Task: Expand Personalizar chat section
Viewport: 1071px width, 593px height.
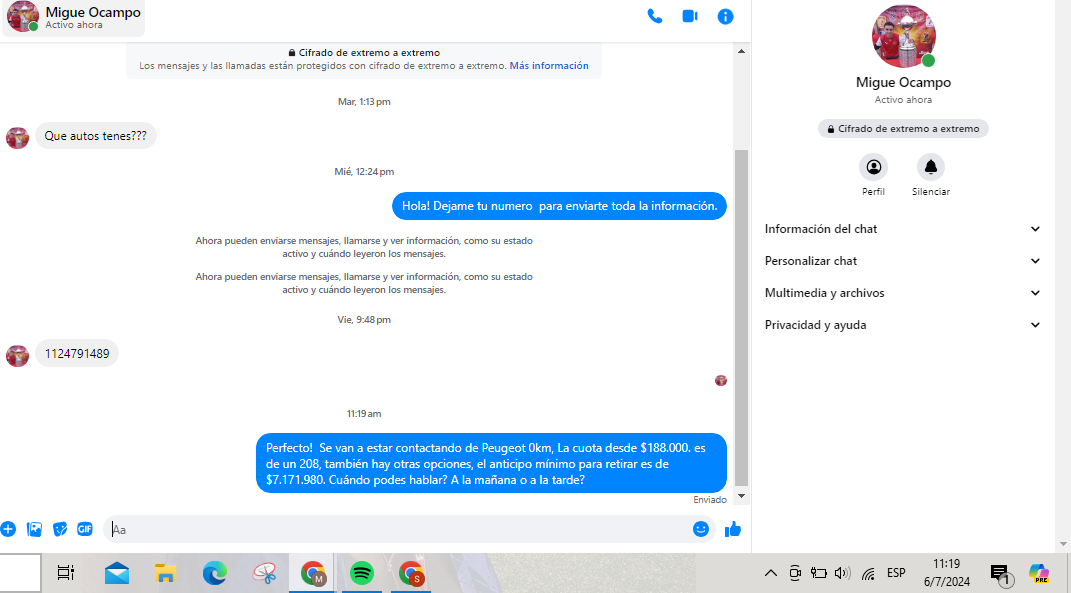Action: pyautogui.click(x=903, y=261)
